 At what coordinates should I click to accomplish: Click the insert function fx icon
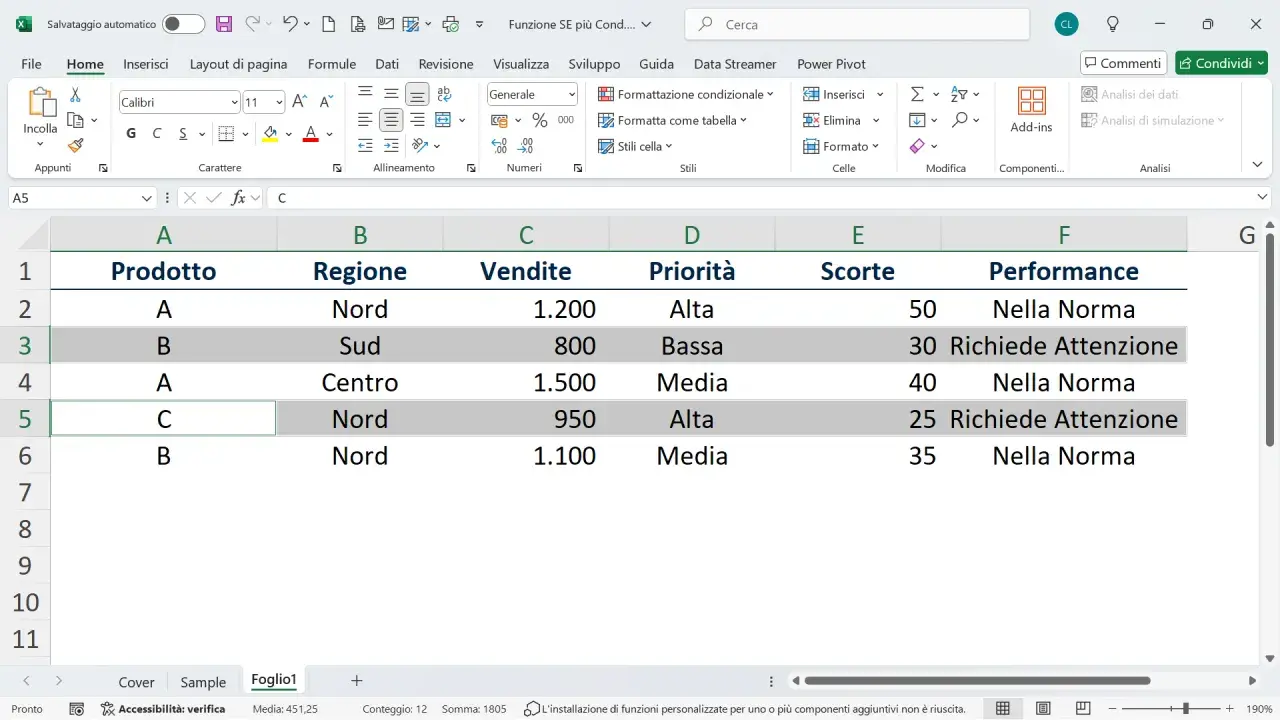(238, 198)
